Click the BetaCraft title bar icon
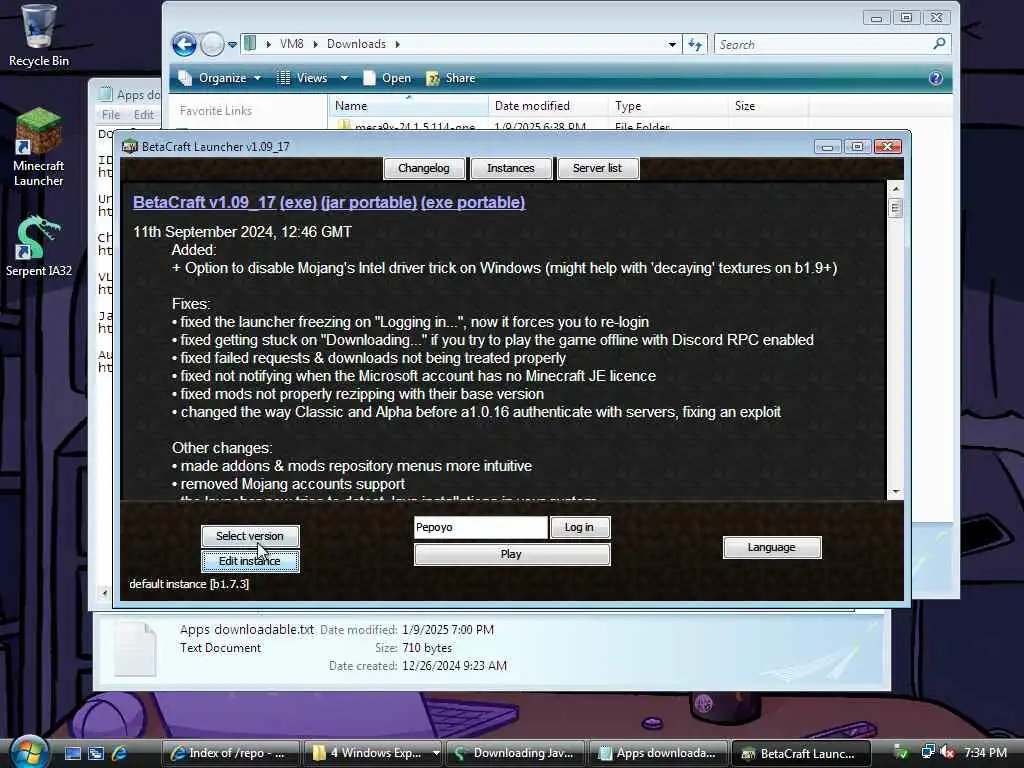The image size is (1024, 768). point(130,146)
